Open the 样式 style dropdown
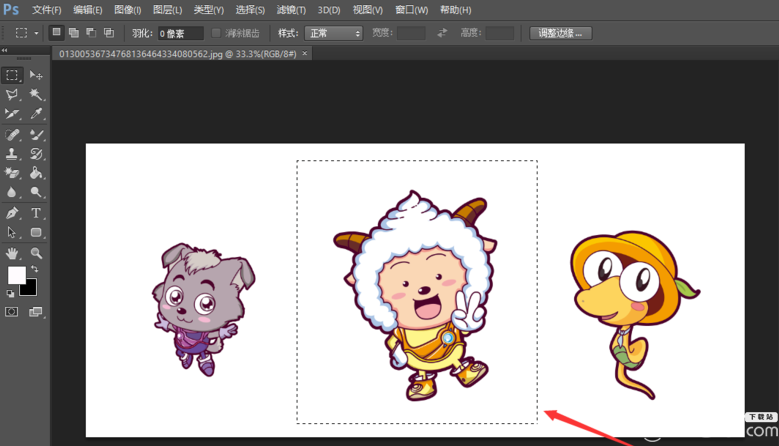 333,33
